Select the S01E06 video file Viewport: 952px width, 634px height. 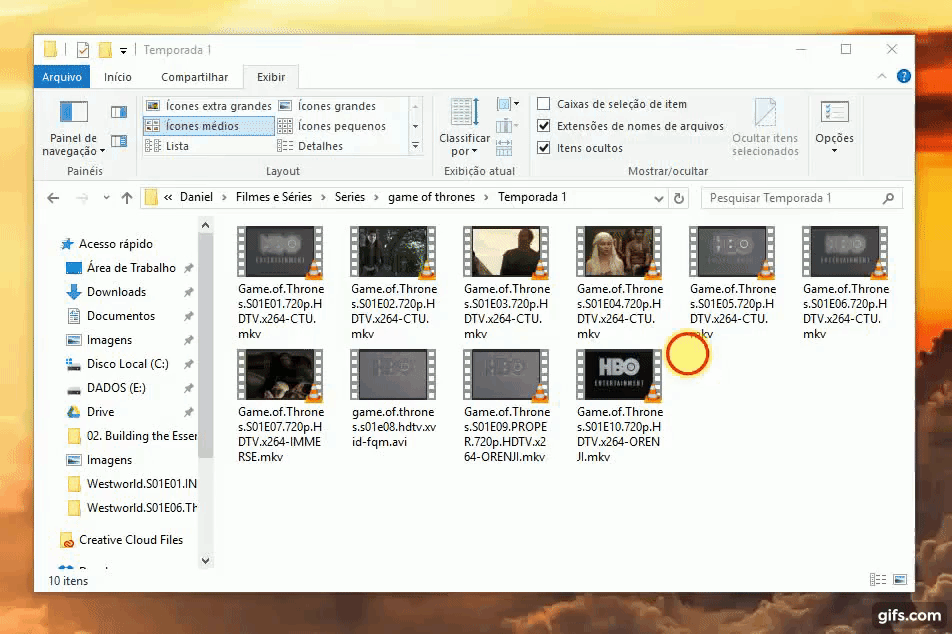(845, 283)
